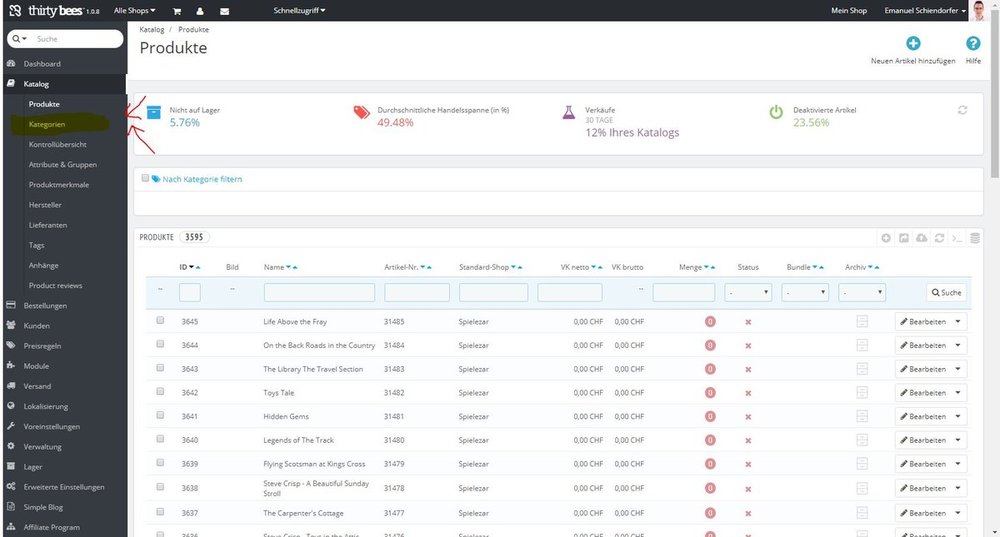Click the Name filter input field
Screen dimensions: 1000x537
pyautogui.click(x=319, y=292)
